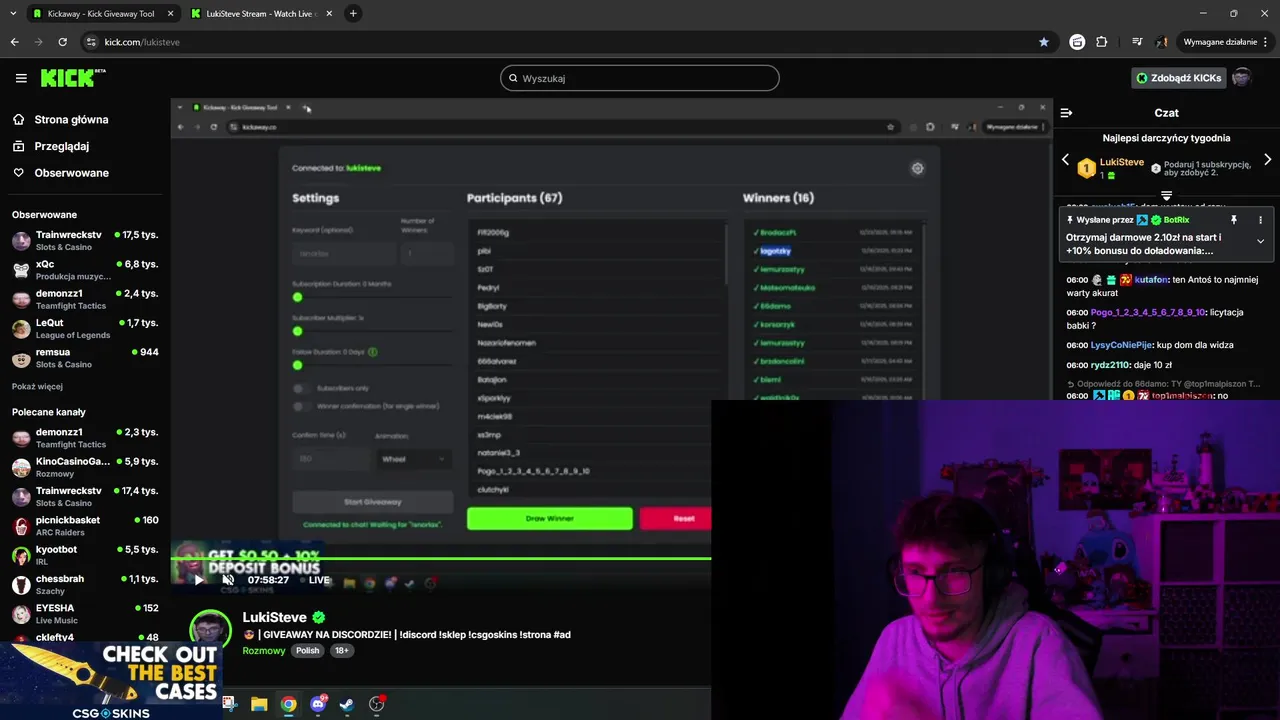Open Trainwreckstv followed channel

click(x=85, y=241)
